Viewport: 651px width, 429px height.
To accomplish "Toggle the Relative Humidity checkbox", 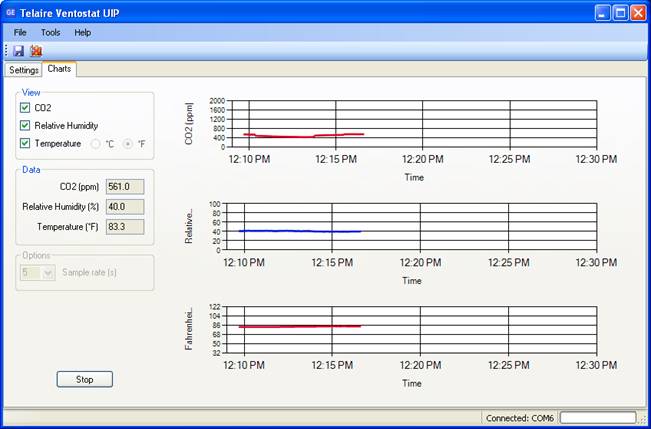I will (25, 126).
